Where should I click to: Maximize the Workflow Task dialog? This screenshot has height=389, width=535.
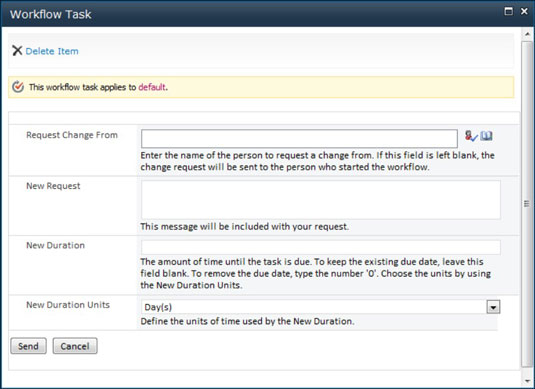(x=508, y=11)
